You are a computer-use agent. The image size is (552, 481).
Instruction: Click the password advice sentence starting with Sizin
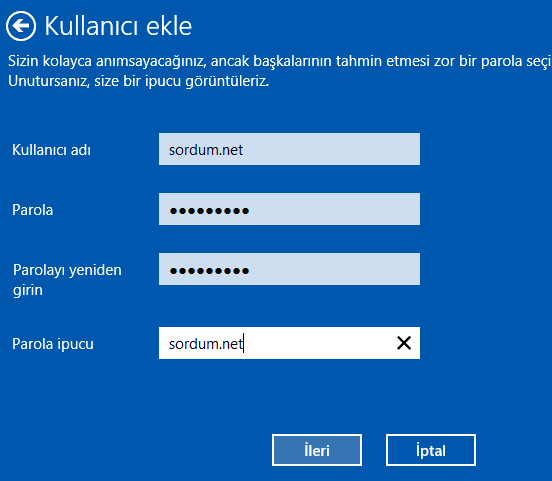pyautogui.click(x=279, y=61)
